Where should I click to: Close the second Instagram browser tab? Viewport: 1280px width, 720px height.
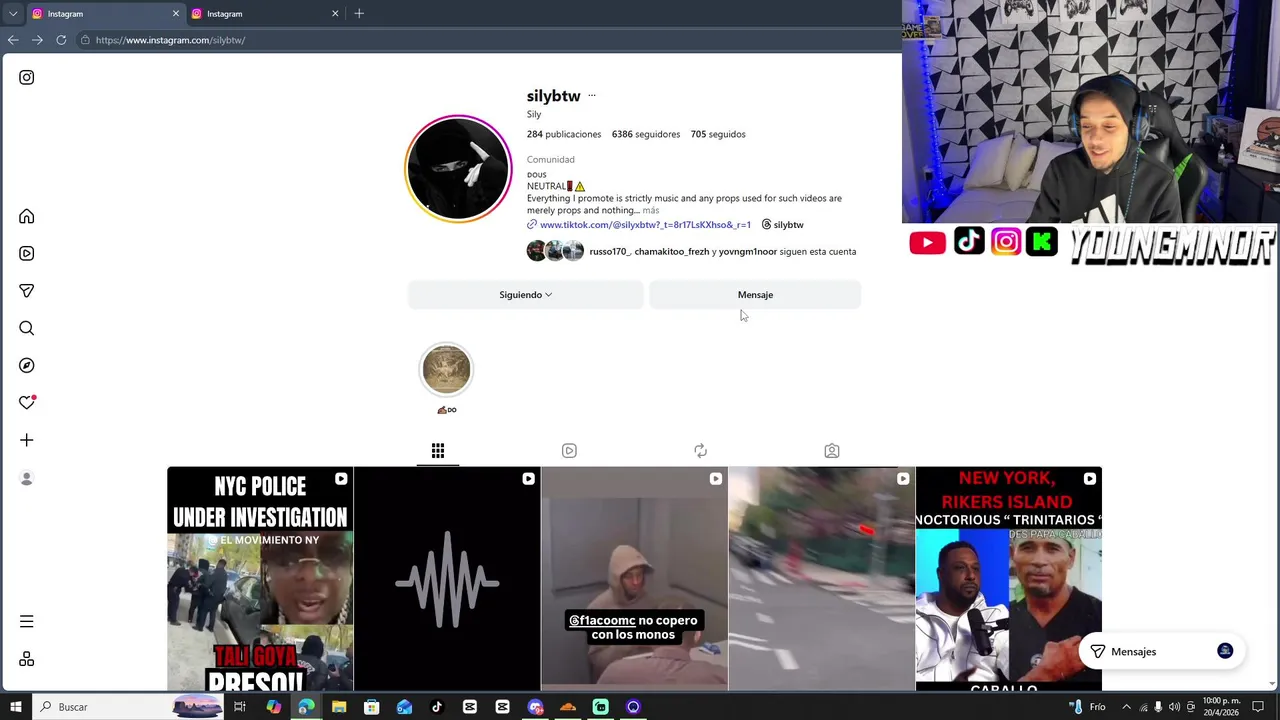(x=335, y=14)
